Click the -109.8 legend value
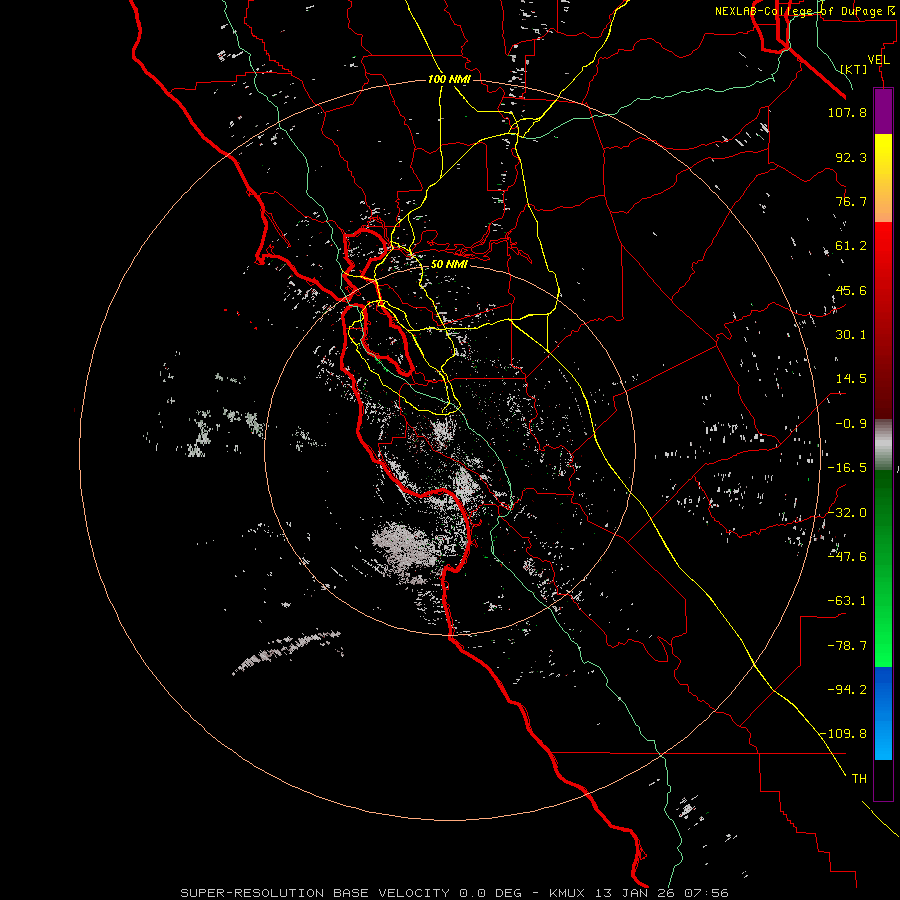900x900 pixels. 843,734
